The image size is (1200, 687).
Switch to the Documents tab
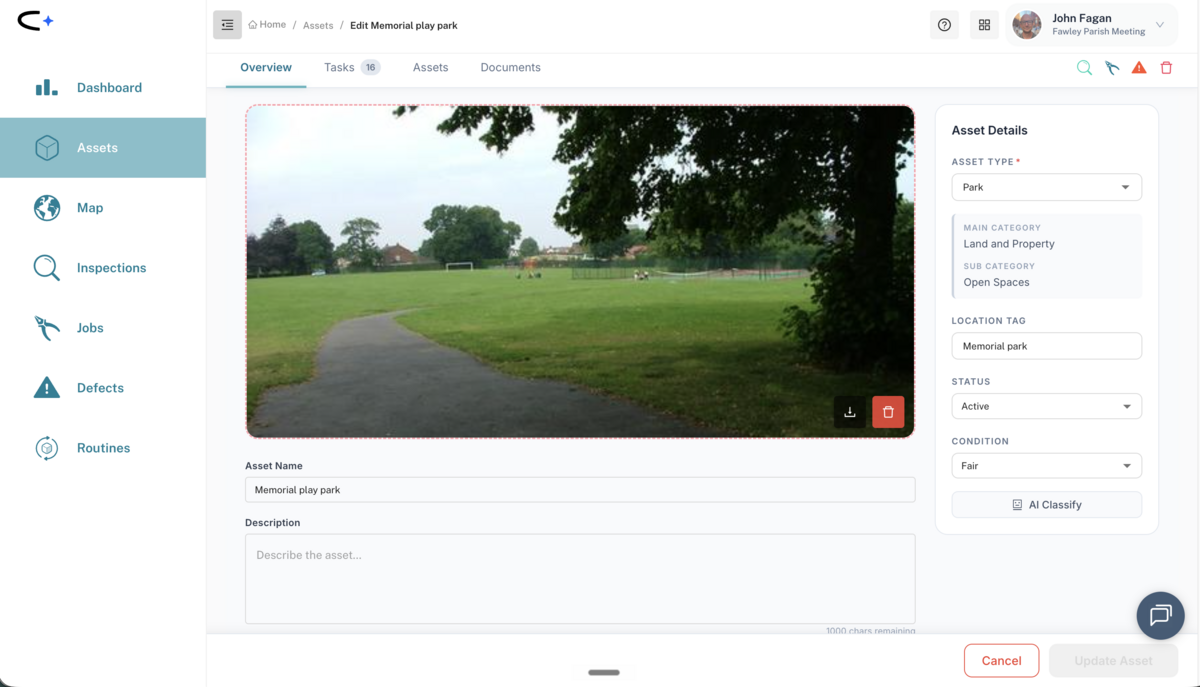click(510, 68)
